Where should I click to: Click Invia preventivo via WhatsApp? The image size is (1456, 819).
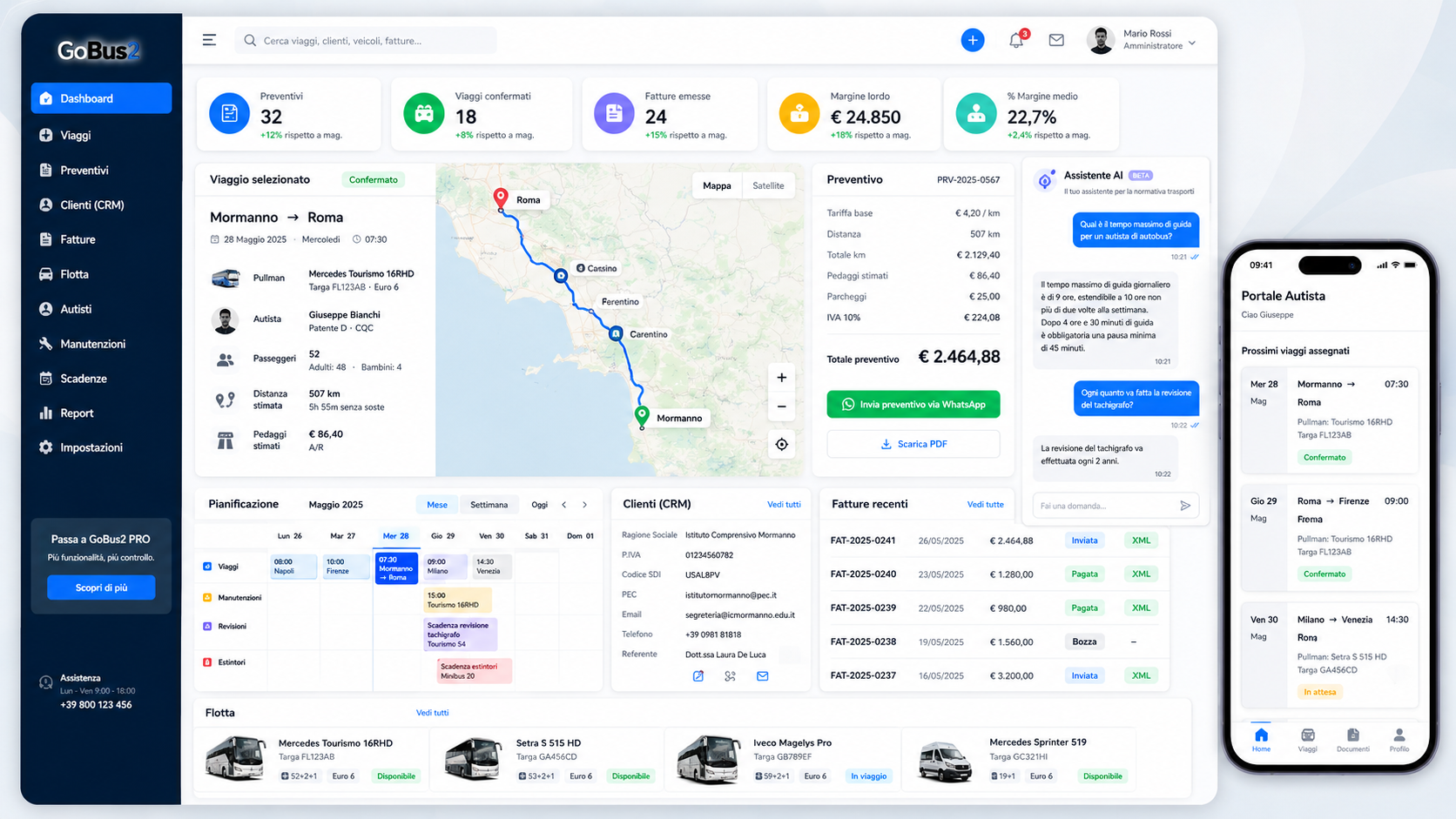(x=913, y=404)
